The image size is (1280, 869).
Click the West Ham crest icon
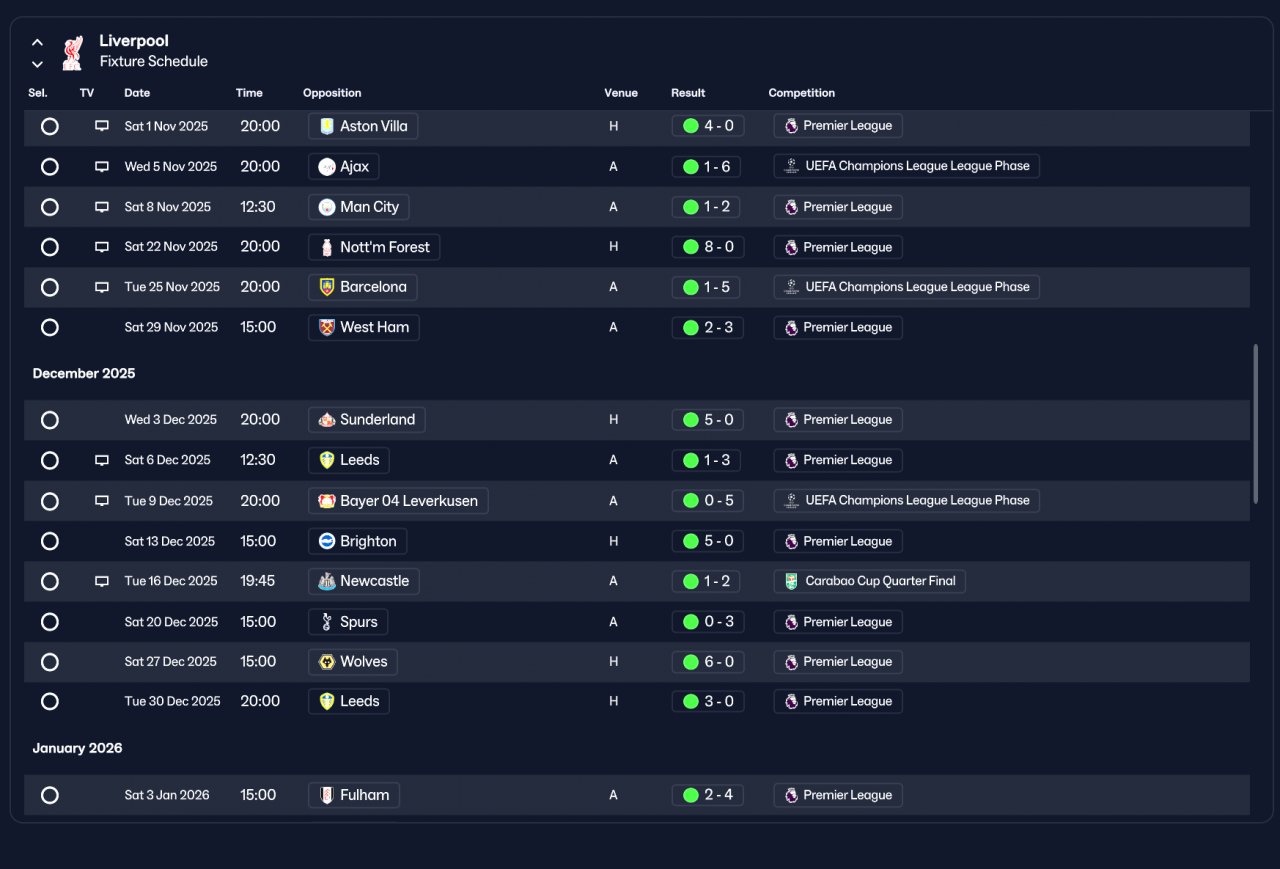coord(326,327)
